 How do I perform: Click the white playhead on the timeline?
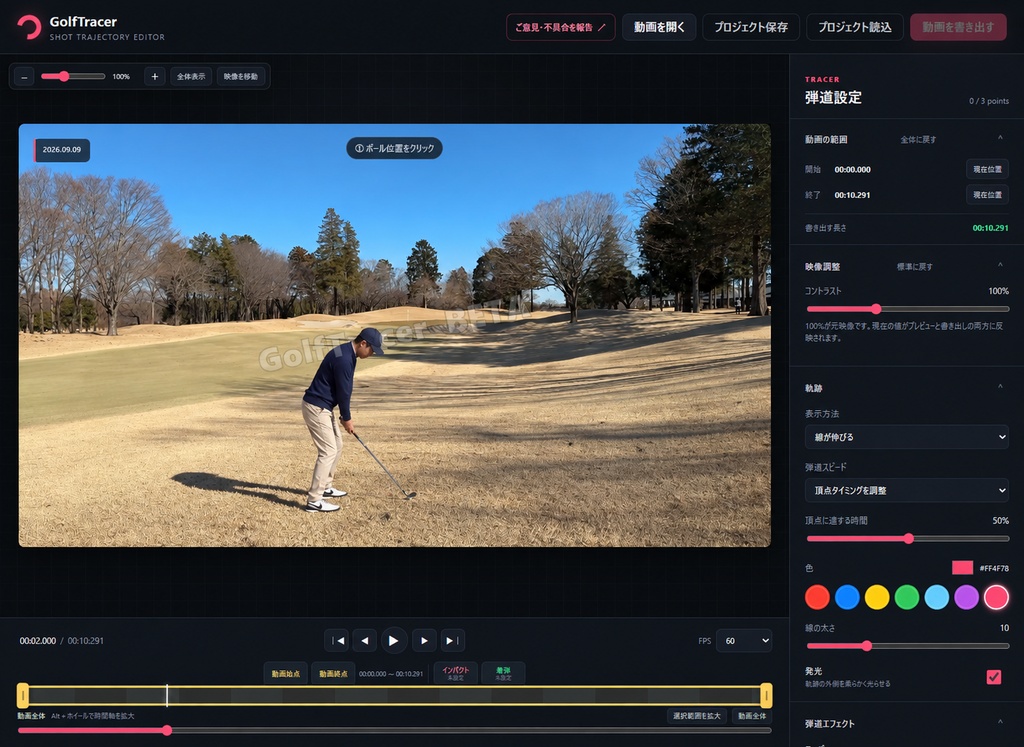click(167, 695)
